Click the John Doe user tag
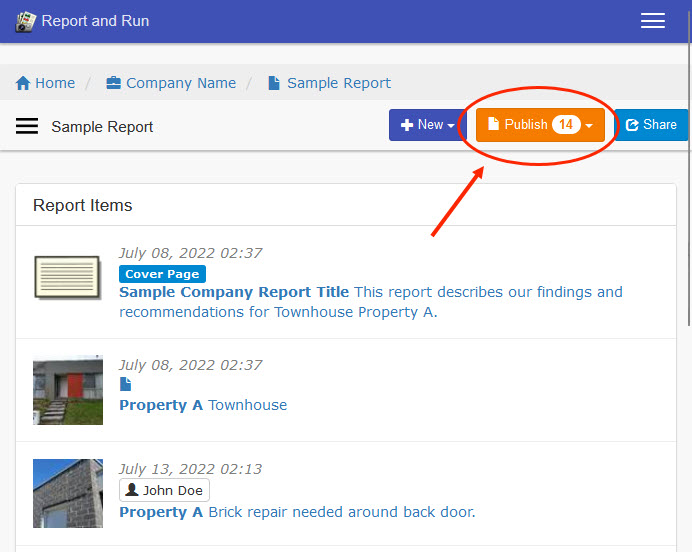 (164, 490)
